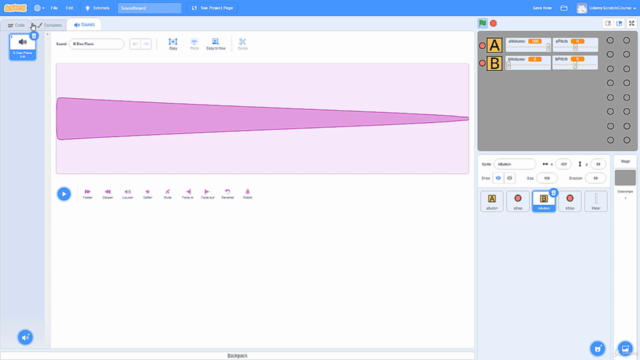Edit the Soundboard project title field
This screenshot has height=360, width=640.
coord(149,8)
